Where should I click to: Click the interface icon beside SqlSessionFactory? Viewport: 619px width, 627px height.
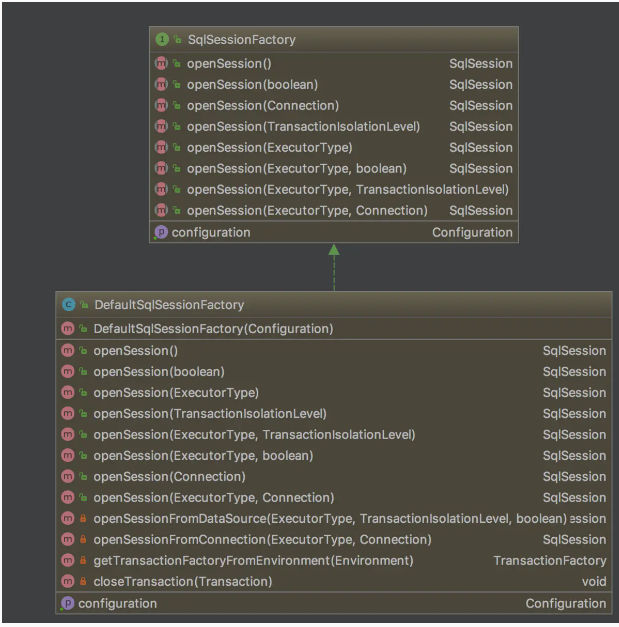click(162, 40)
